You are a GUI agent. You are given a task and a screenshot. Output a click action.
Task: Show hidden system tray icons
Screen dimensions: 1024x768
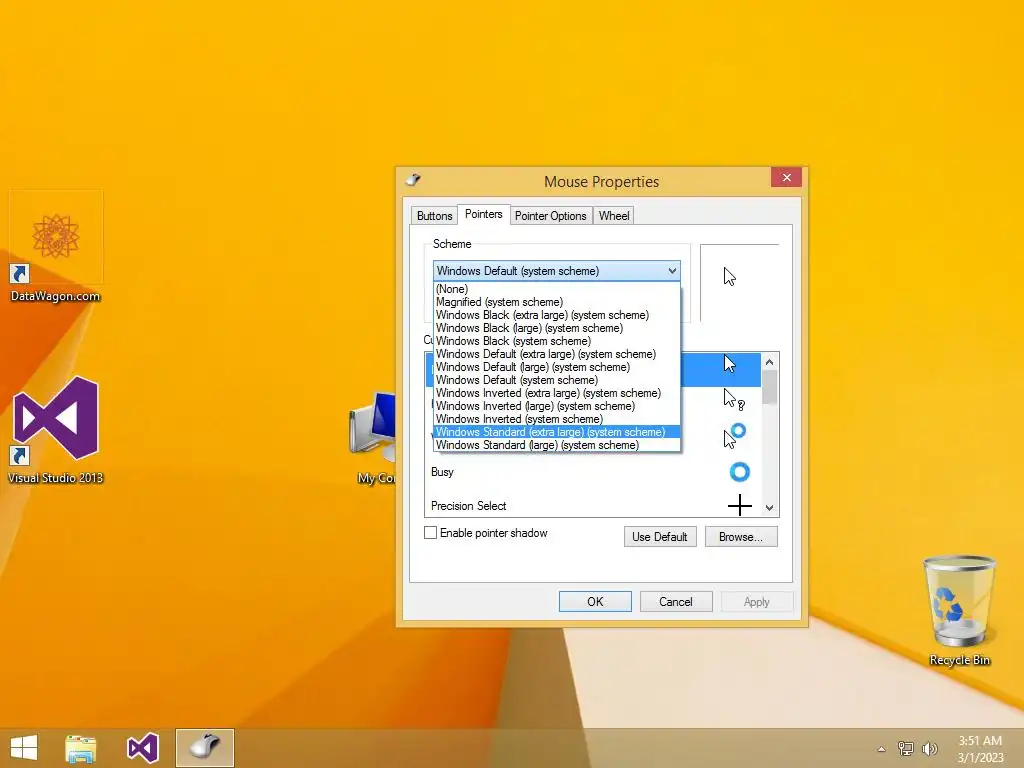pyautogui.click(x=881, y=749)
